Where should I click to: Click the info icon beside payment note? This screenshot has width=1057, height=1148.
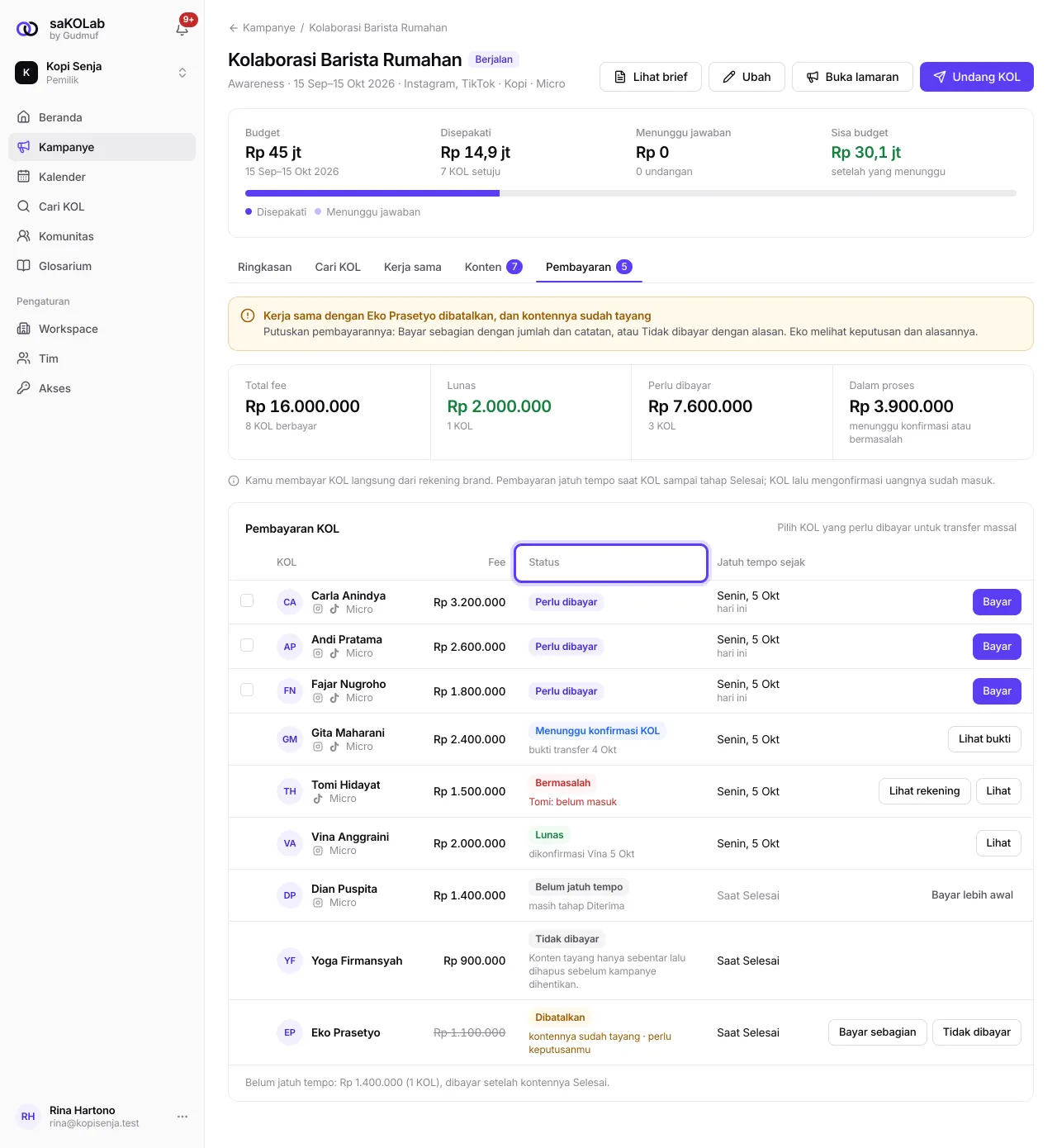click(234, 481)
